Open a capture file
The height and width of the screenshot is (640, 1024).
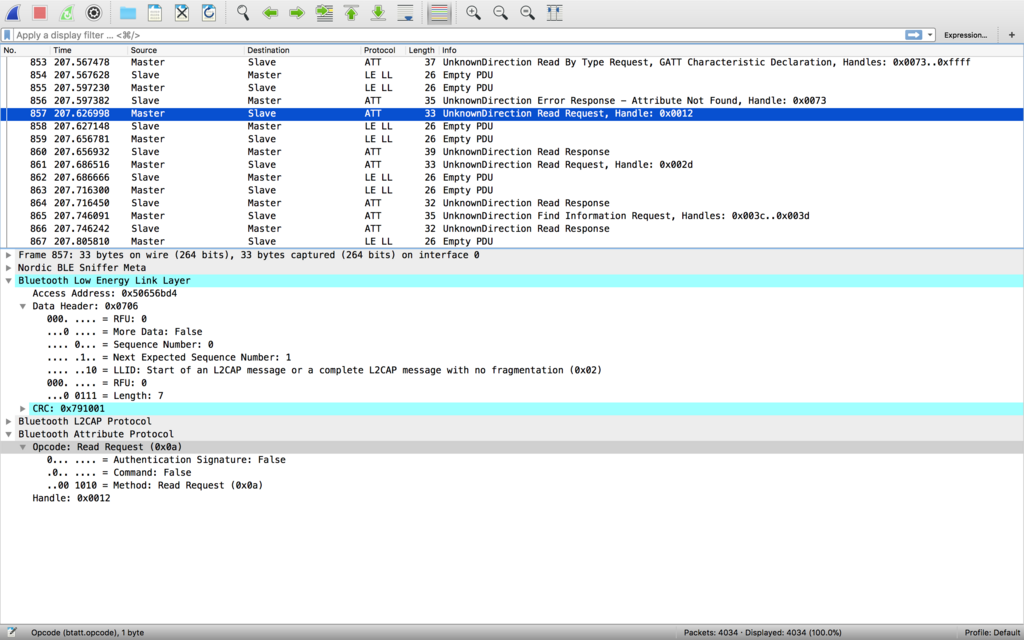128,12
